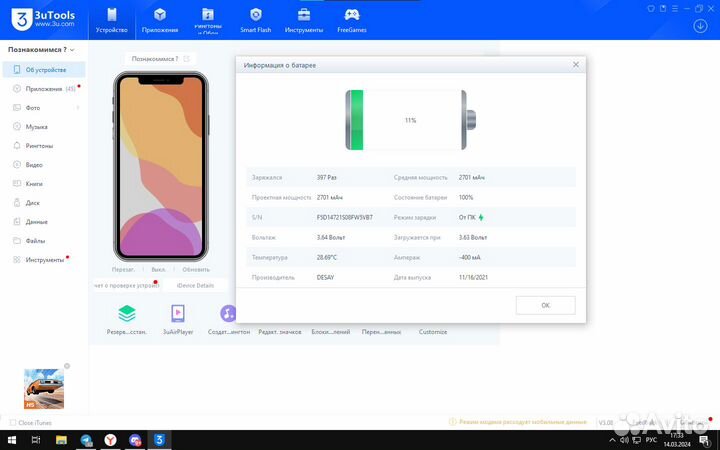This screenshot has width=720, height=450.
Task: Expand the hidden system tray icons chevron
Action: tap(612, 440)
